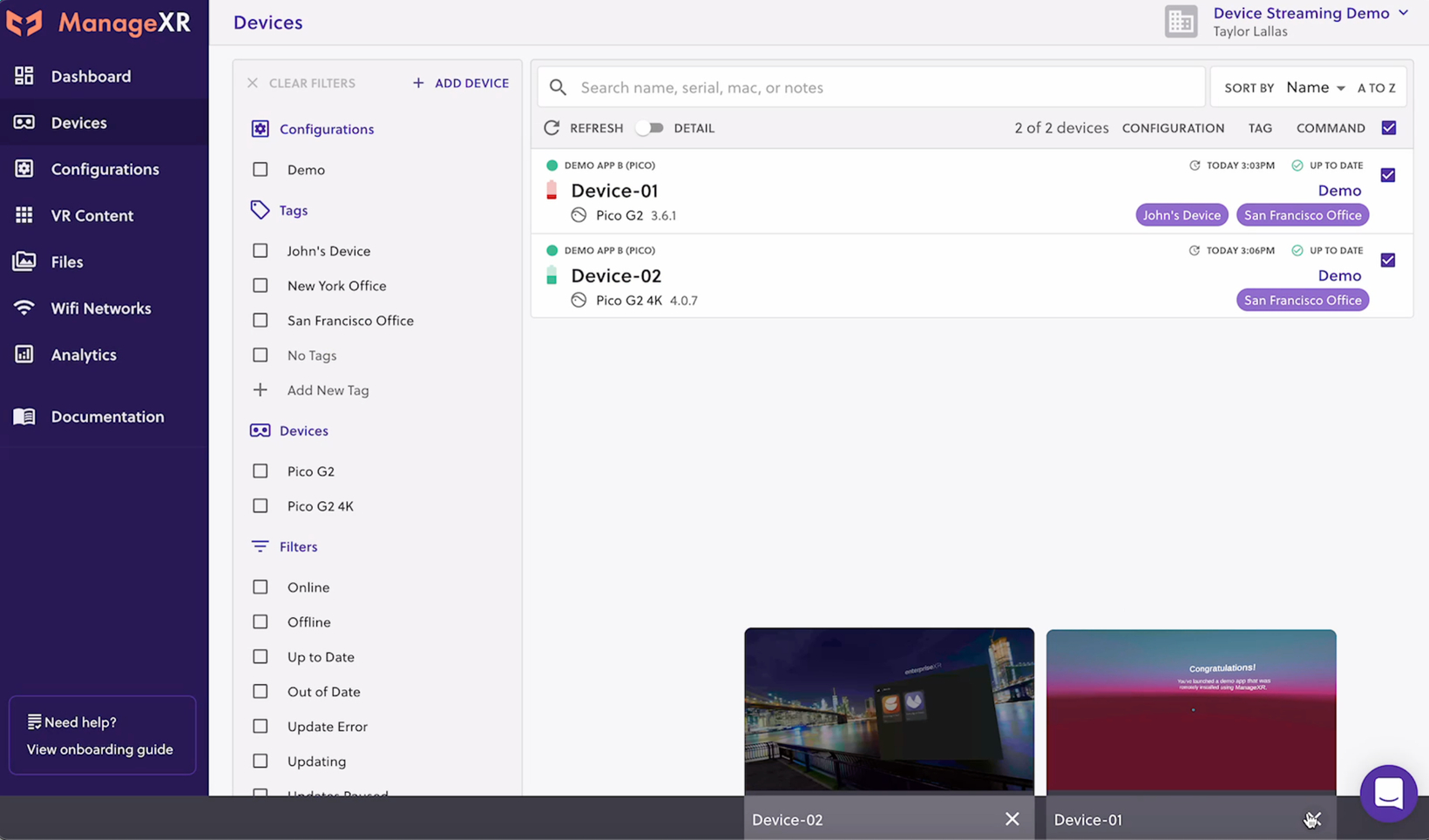Click the Configurations filter gear icon

click(260, 129)
